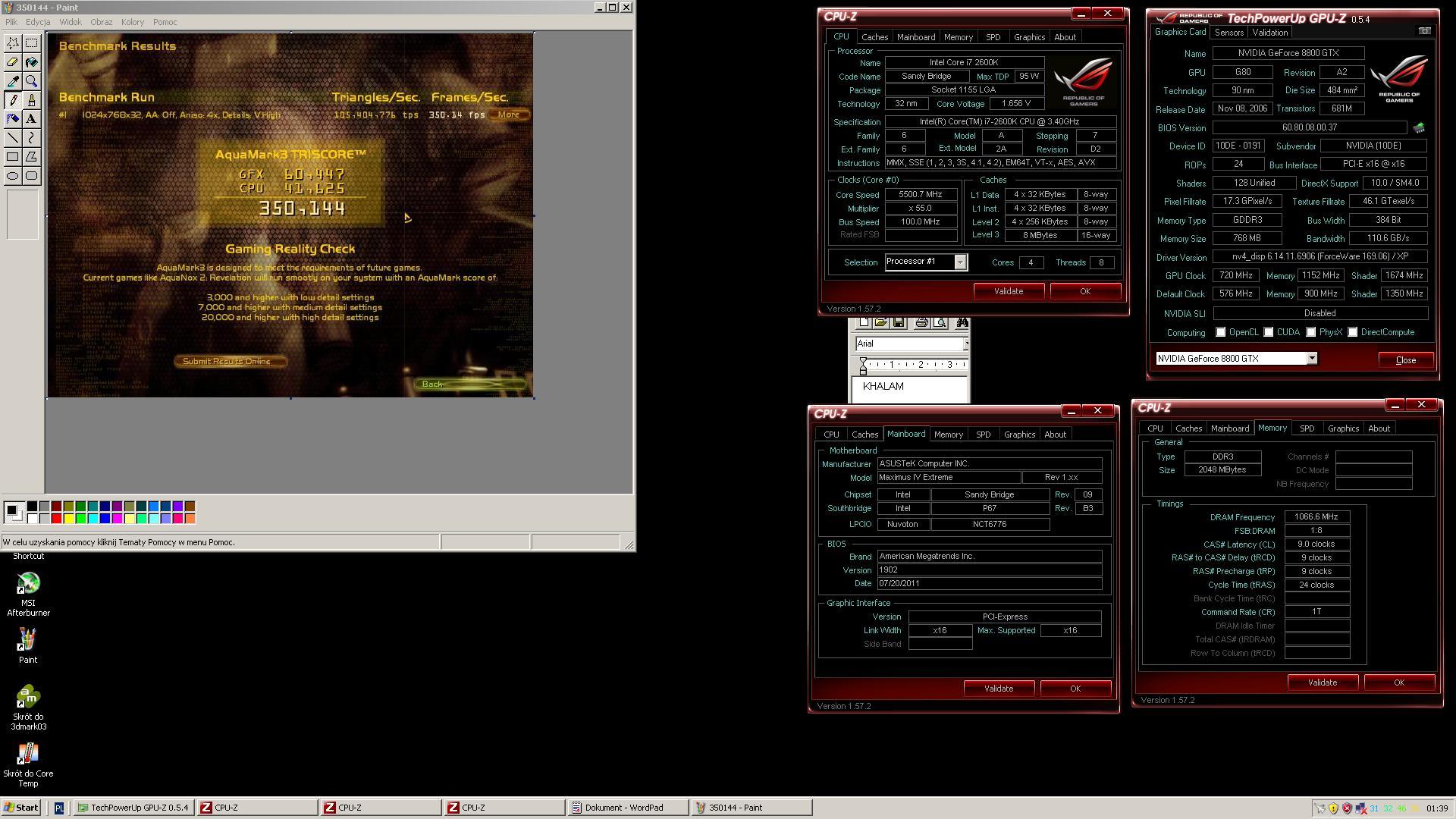Select the Free-Form Select tool in Paint

(x=13, y=43)
